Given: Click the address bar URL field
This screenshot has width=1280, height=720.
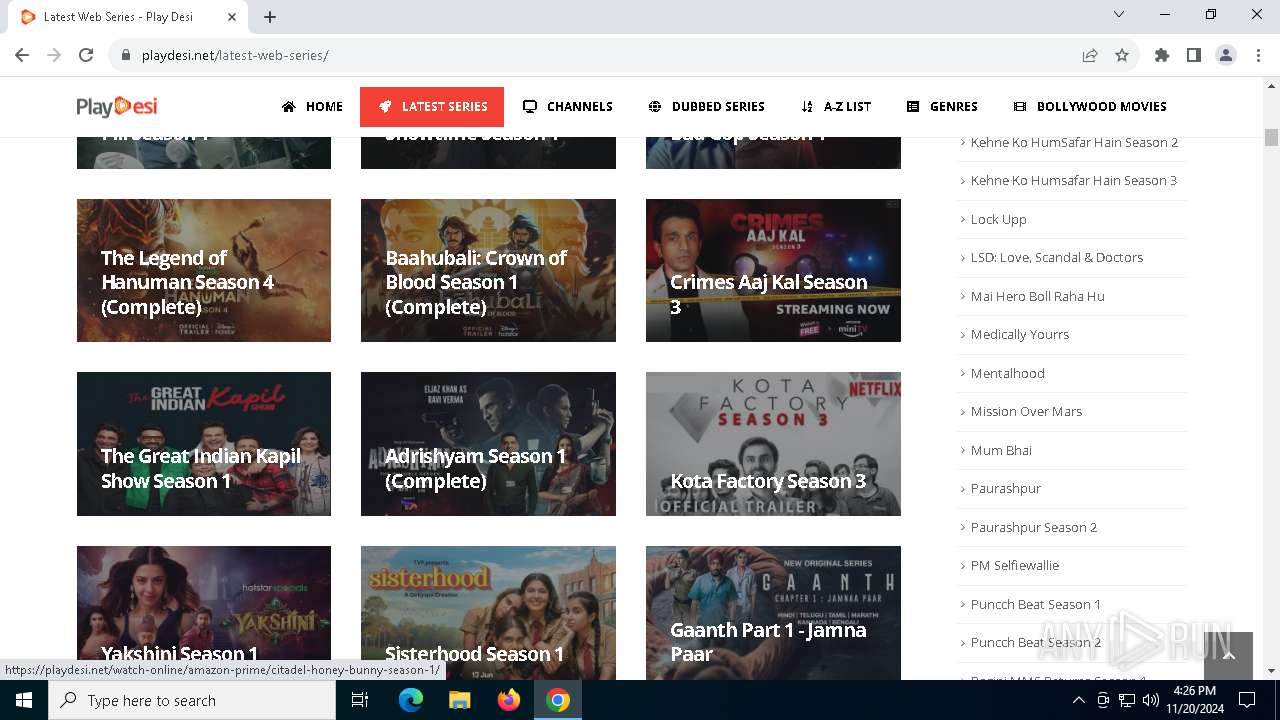Looking at the screenshot, I should (x=600, y=55).
